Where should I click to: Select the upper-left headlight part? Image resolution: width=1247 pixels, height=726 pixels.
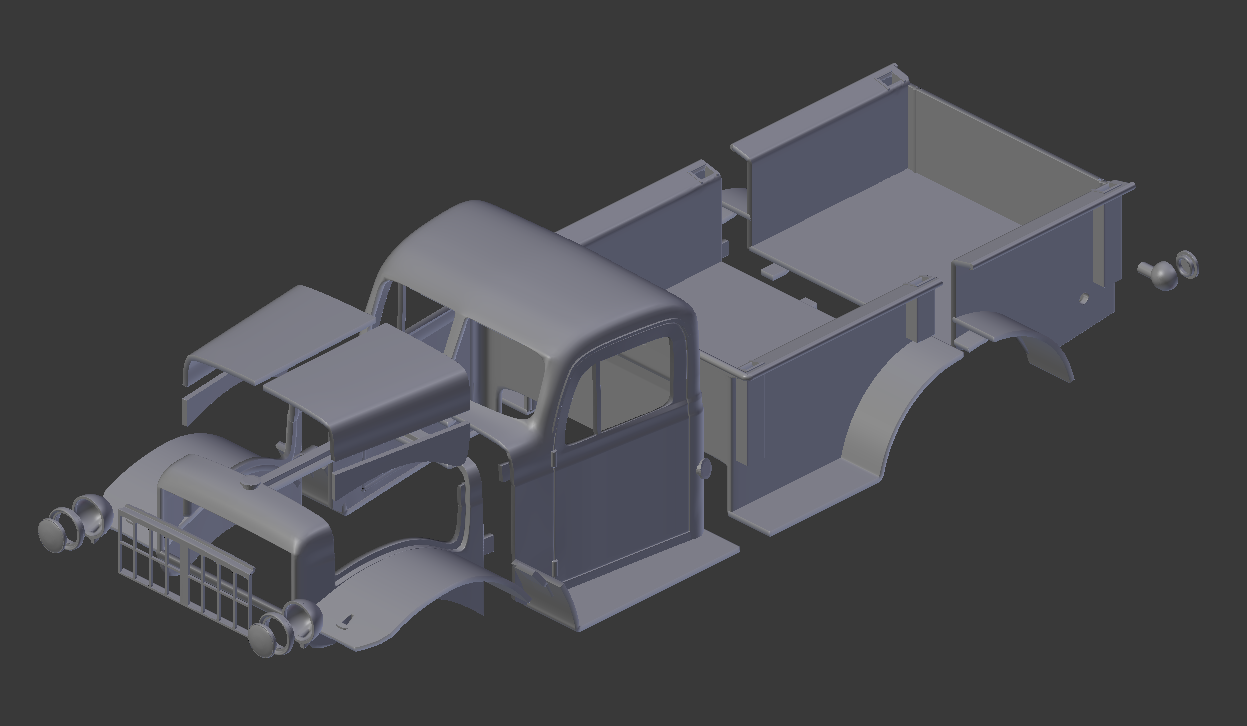coord(88,512)
